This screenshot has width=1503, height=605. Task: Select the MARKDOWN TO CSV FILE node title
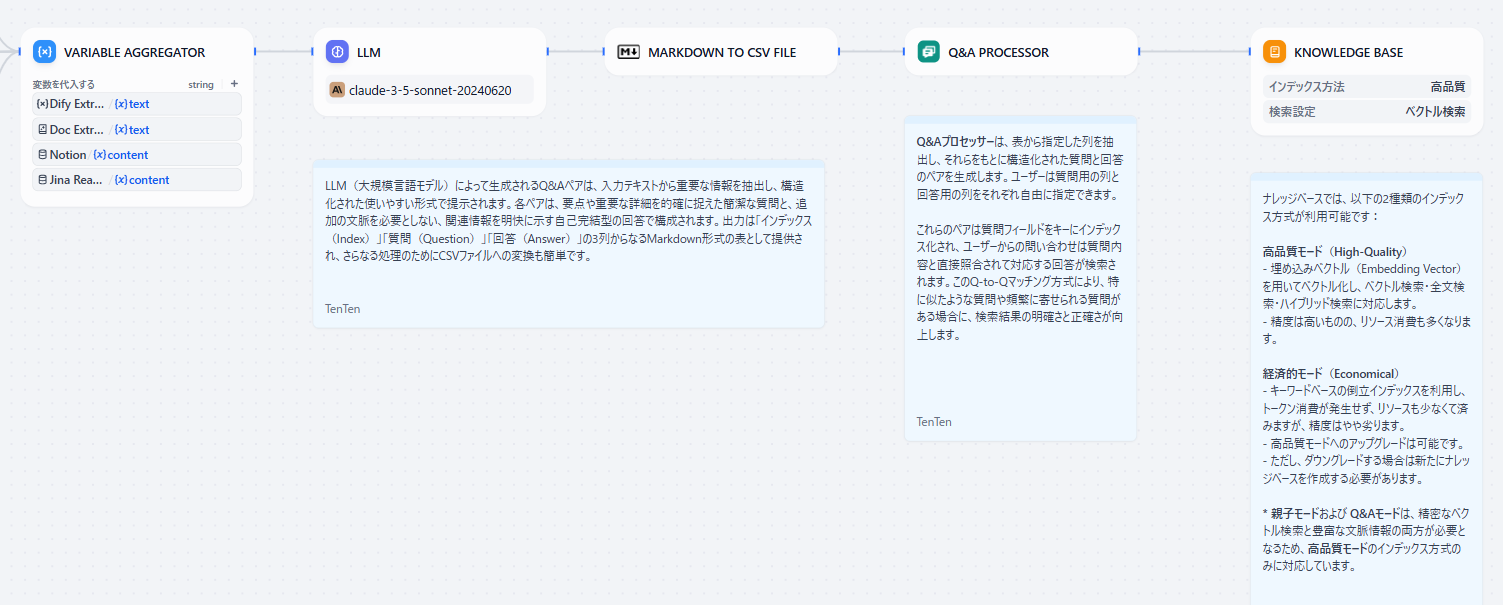click(722, 52)
